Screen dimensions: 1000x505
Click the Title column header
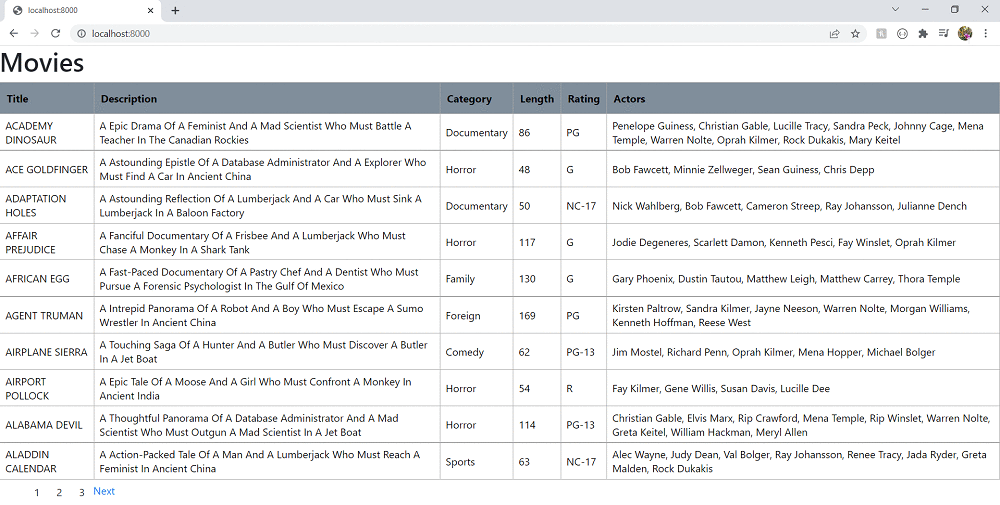click(47, 99)
